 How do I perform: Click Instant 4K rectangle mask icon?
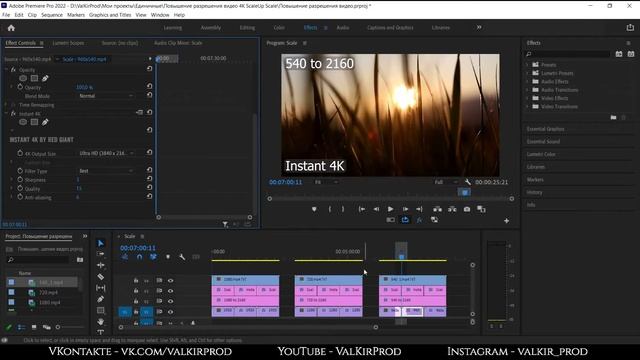(34, 122)
